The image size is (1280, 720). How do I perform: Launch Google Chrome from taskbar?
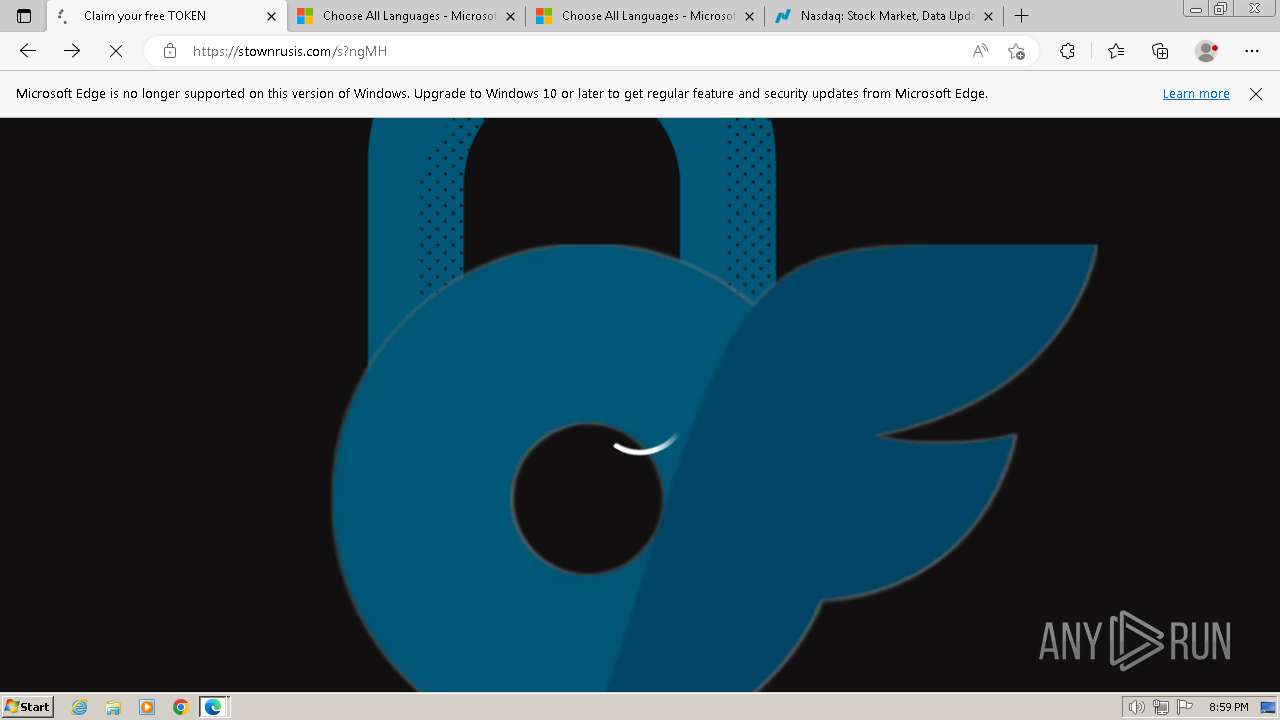(x=181, y=707)
